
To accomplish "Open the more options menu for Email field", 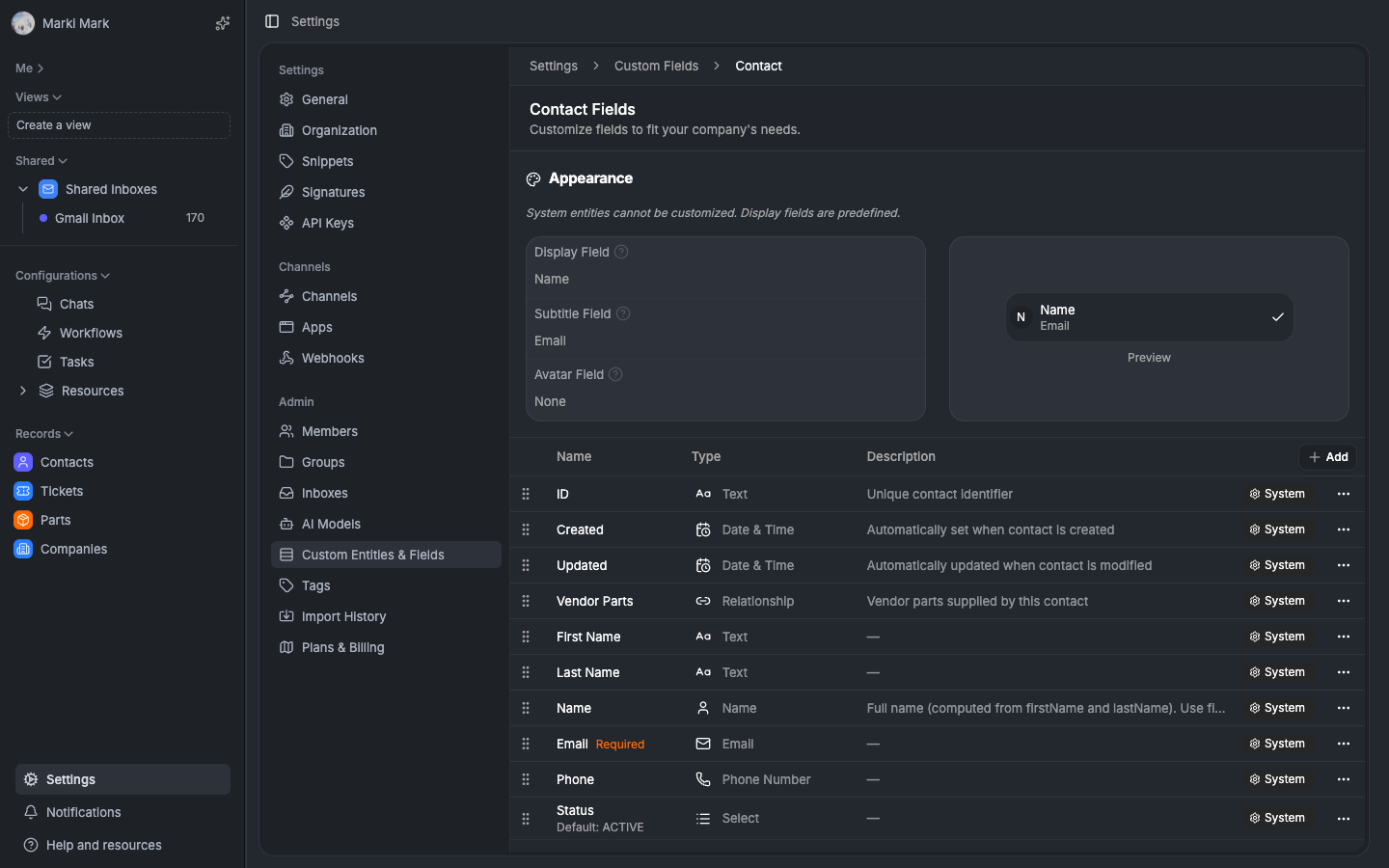I will tap(1343, 744).
